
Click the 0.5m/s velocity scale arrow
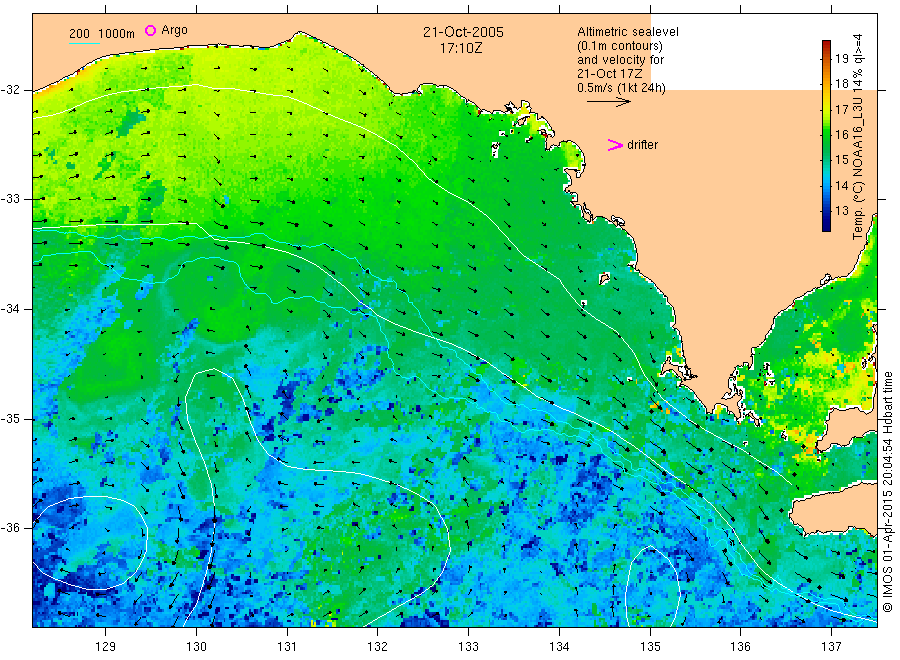608,102
